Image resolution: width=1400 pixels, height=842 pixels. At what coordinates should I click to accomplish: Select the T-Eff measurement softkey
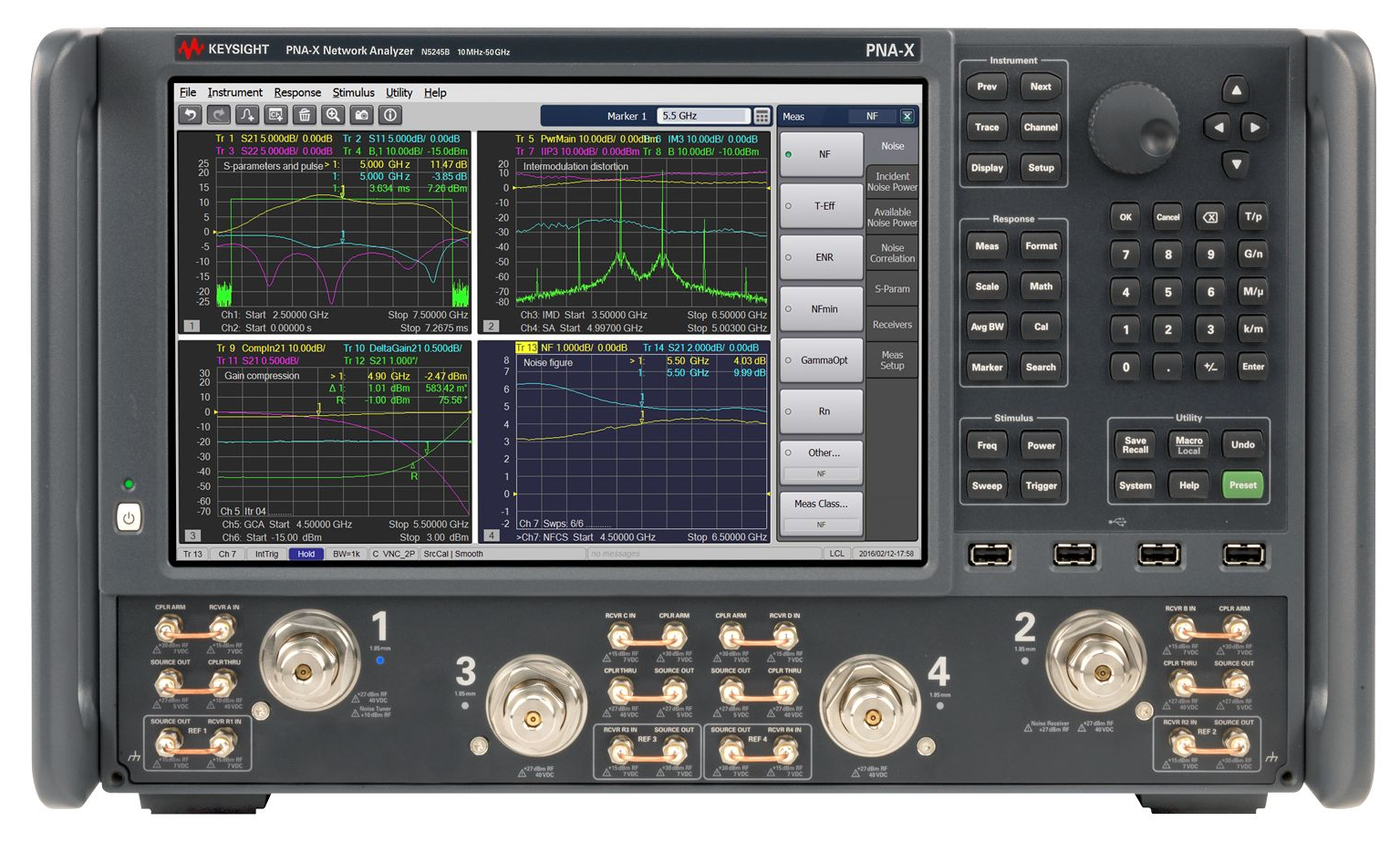[821, 205]
